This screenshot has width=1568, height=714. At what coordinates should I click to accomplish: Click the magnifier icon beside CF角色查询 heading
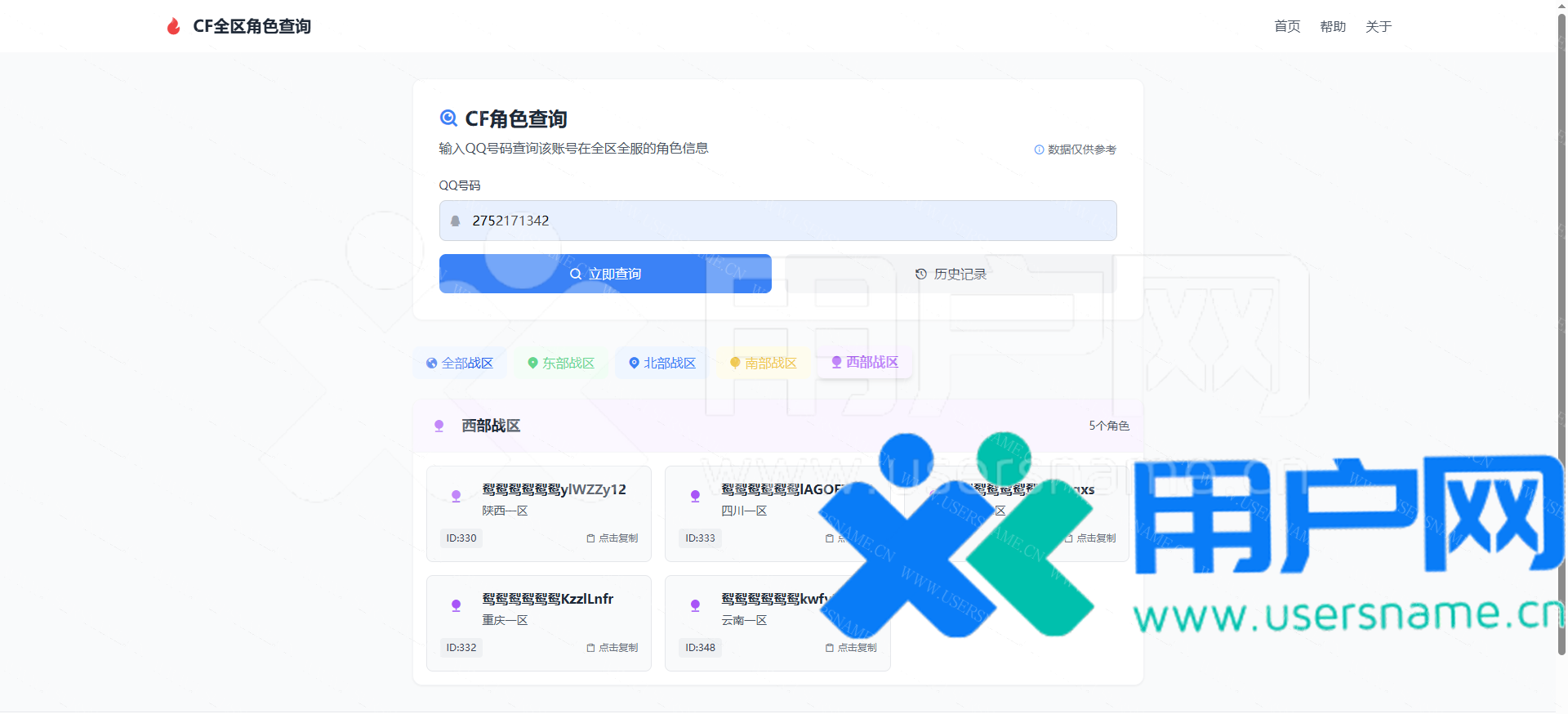coord(448,118)
